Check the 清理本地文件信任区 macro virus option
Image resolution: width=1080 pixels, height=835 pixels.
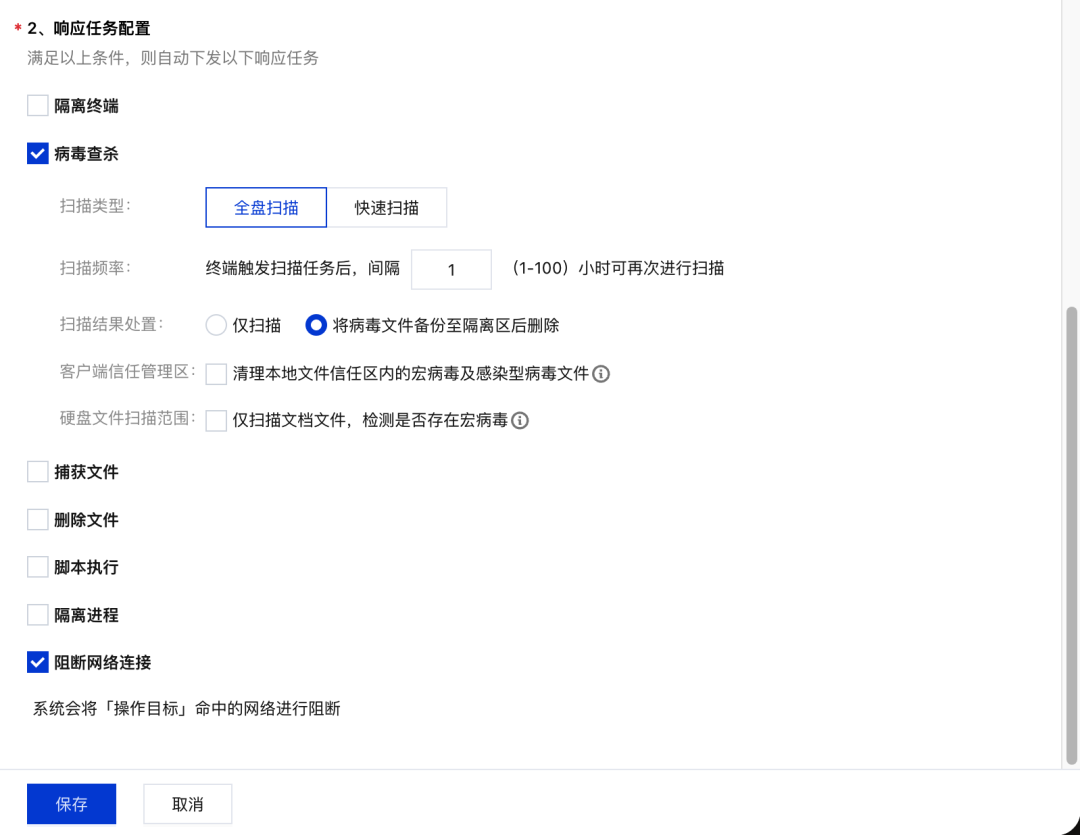215,374
